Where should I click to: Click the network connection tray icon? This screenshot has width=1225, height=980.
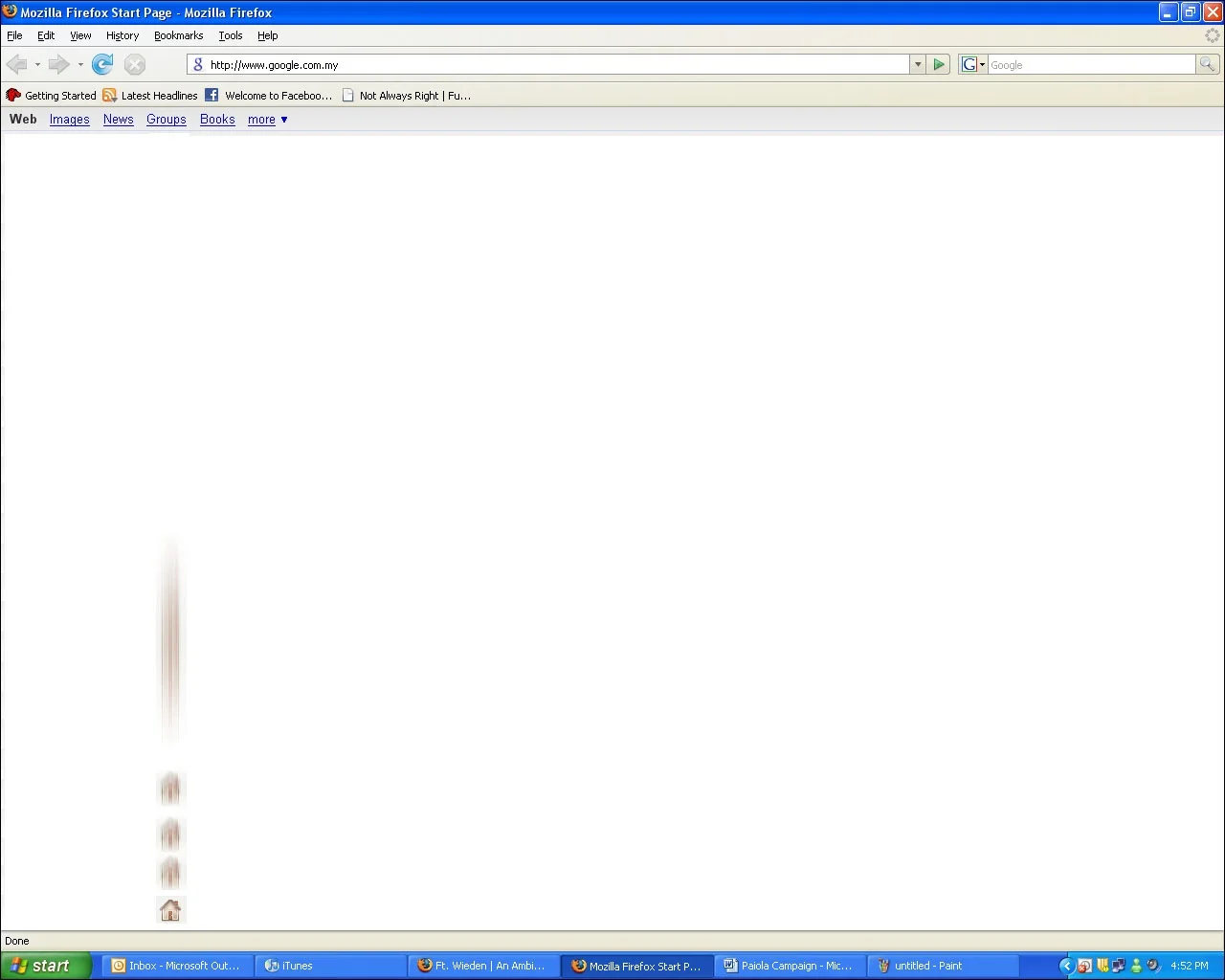coord(1119,966)
